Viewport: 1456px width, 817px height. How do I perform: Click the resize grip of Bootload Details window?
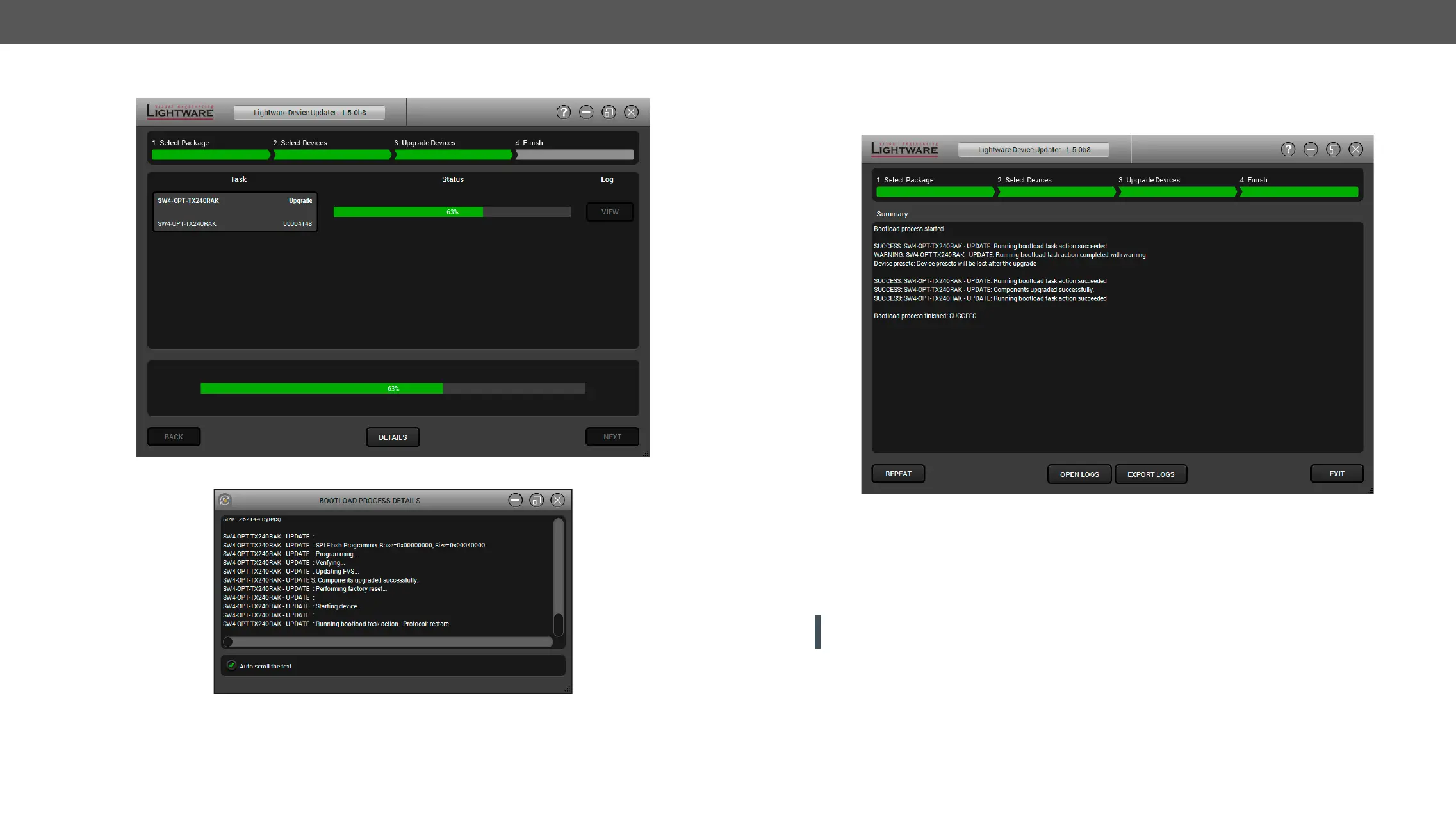(568, 690)
